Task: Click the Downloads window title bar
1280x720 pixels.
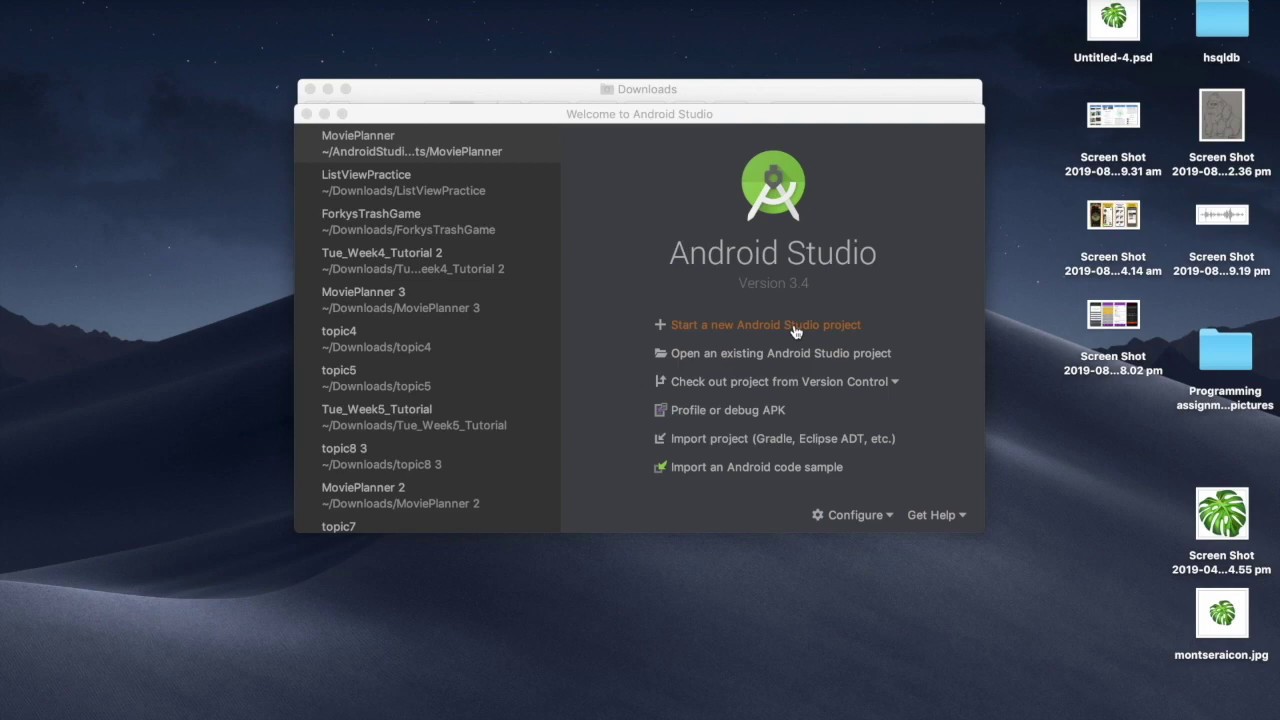Action: pos(639,89)
